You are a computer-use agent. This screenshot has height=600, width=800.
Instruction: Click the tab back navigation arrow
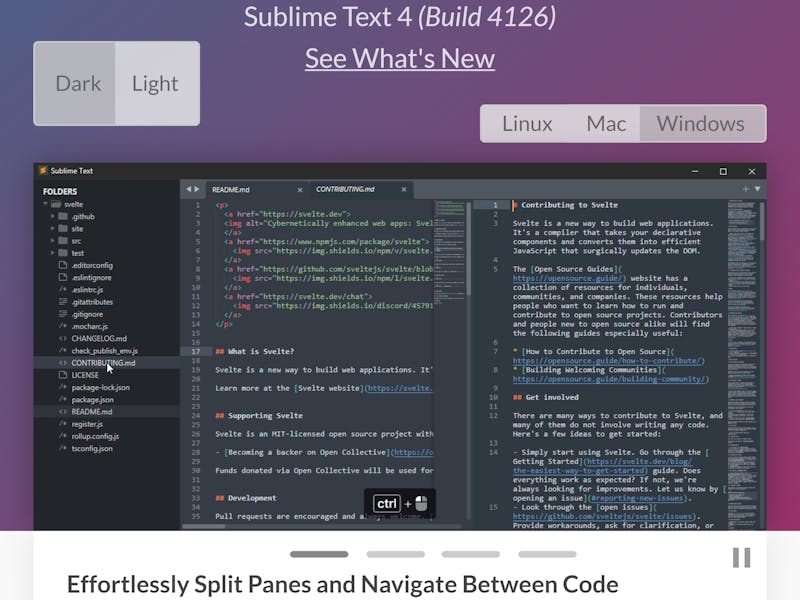187,188
